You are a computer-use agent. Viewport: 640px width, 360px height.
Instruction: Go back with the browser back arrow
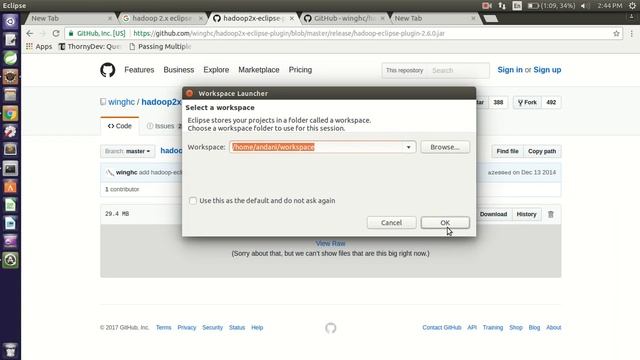coord(30,33)
